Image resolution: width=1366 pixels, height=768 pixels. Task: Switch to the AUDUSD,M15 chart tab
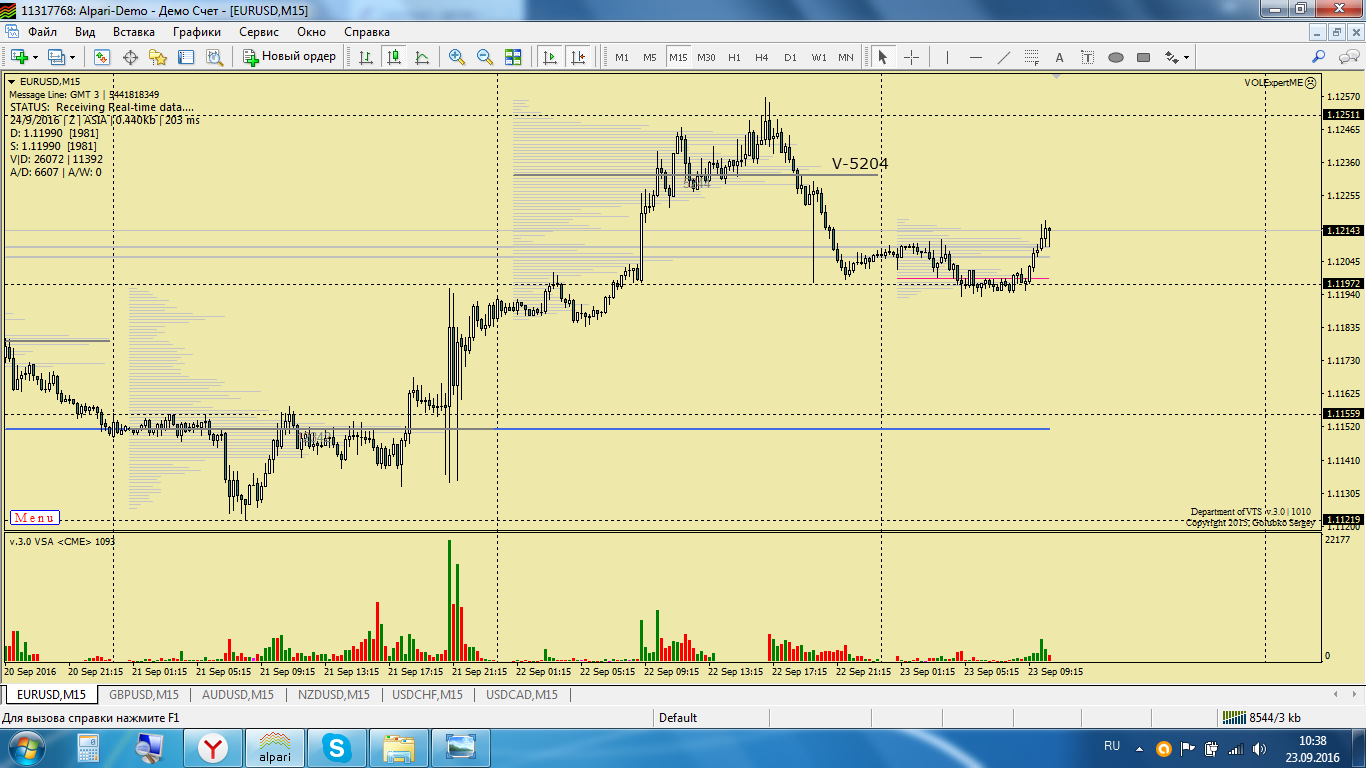(238, 694)
